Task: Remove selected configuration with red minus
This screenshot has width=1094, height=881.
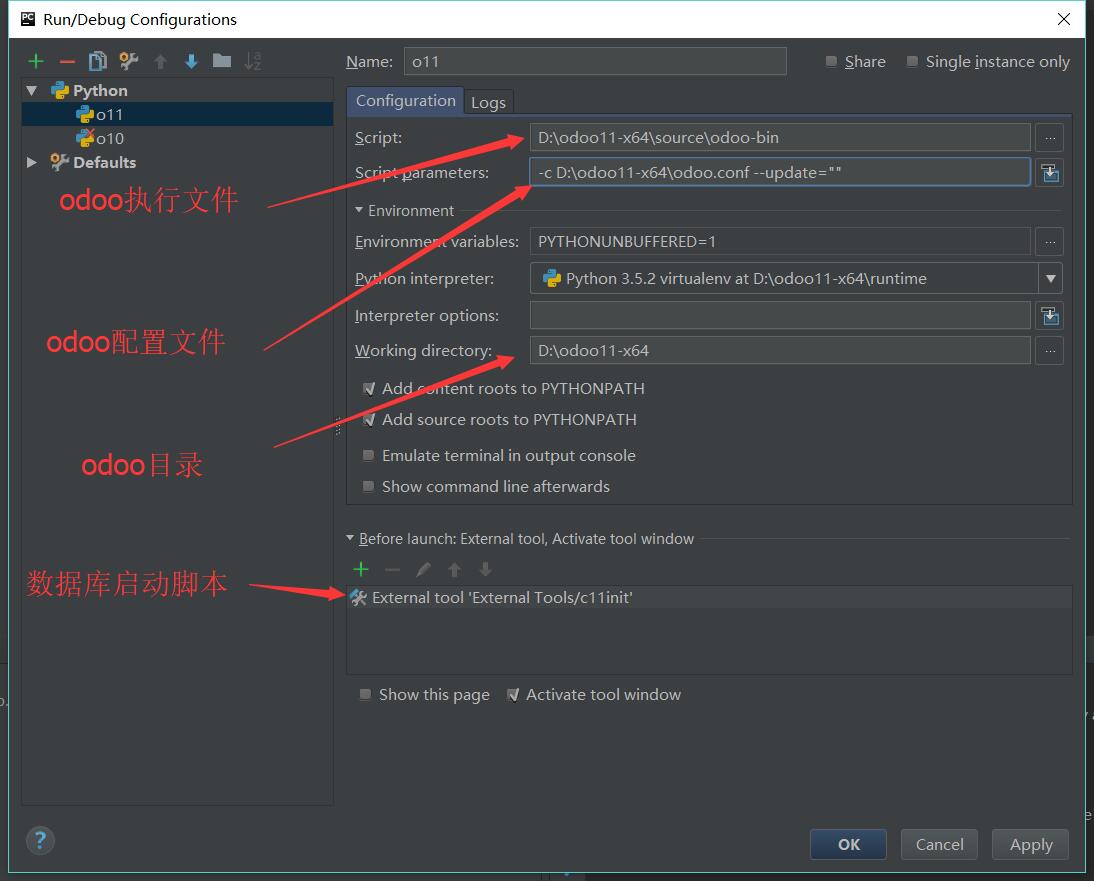Action: click(x=67, y=61)
